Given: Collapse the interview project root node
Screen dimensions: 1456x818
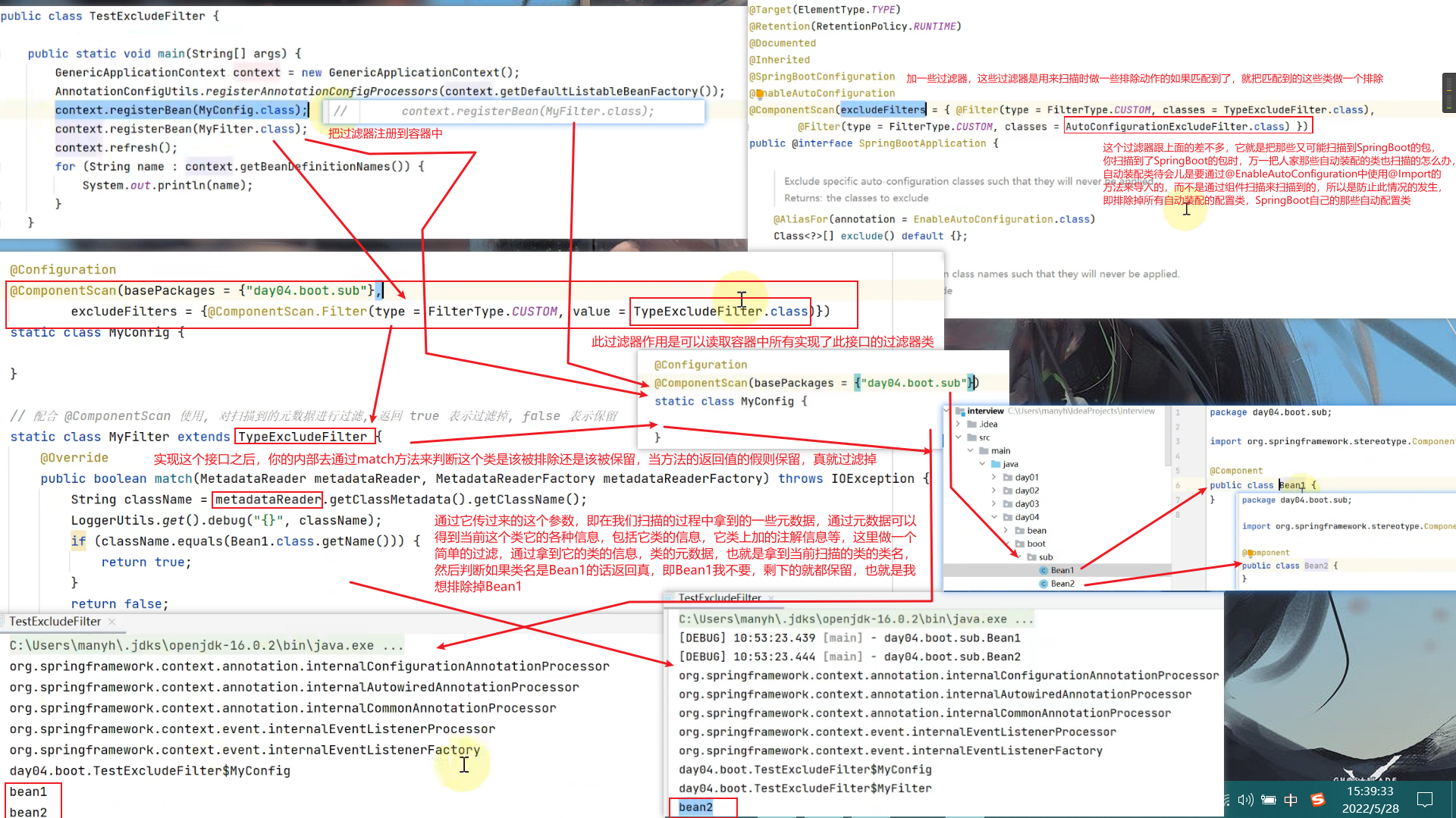Looking at the screenshot, I should click(x=947, y=411).
